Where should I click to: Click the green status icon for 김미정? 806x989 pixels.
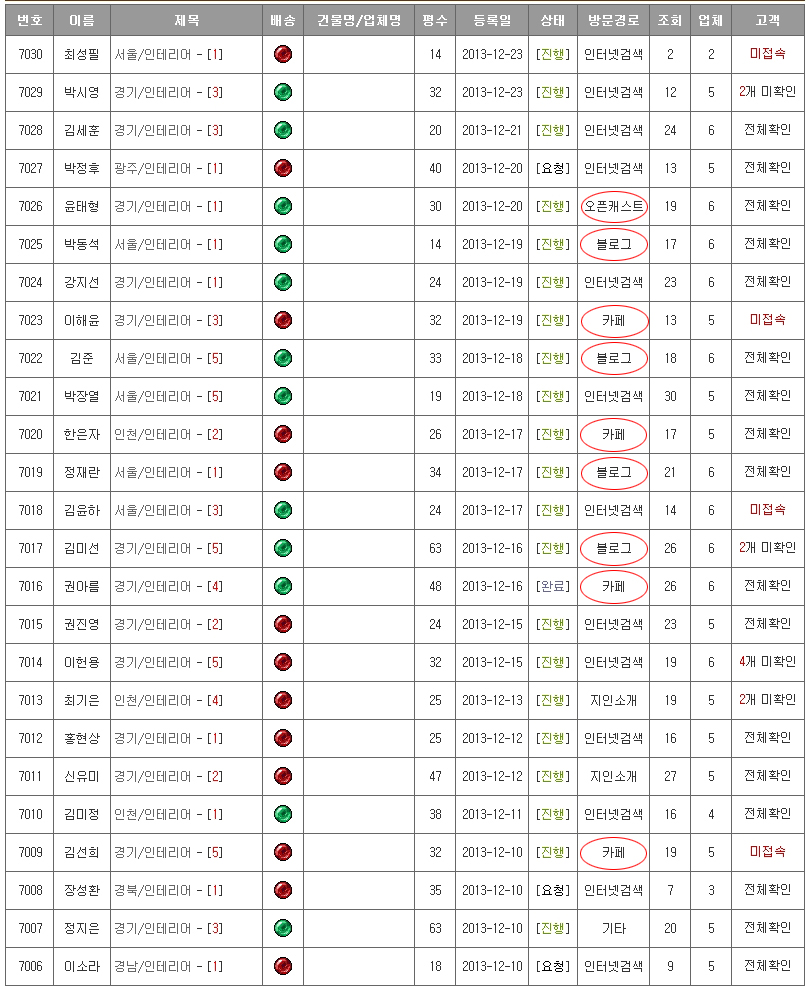[283, 814]
